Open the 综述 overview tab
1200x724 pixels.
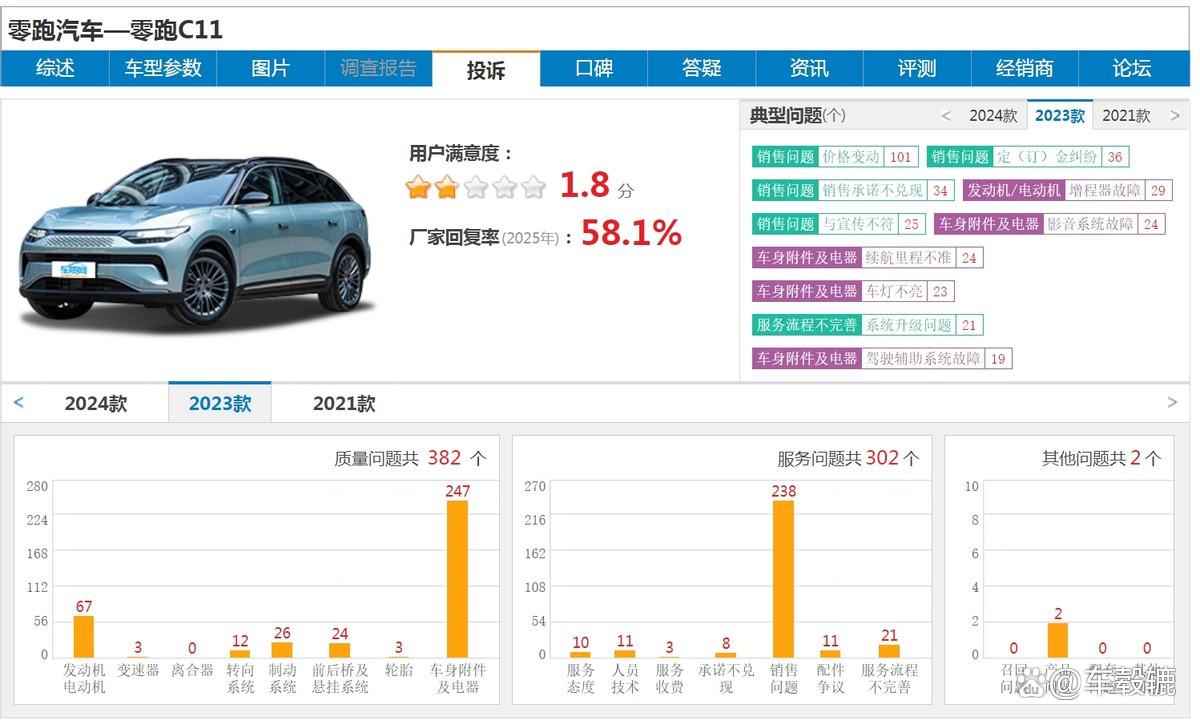click(55, 69)
